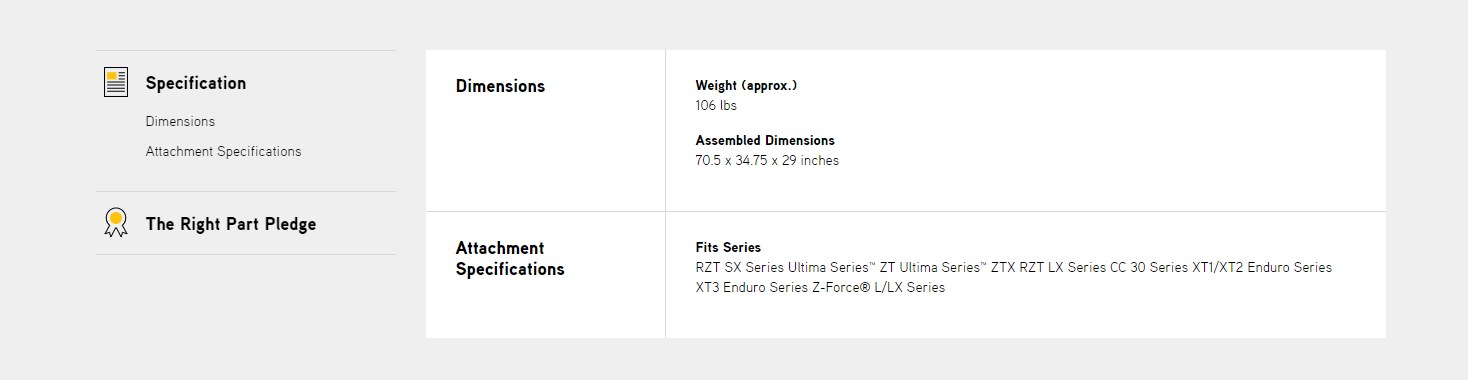
Task: Jump to Dimensions via sidebar link
Action: pos(180,121)
